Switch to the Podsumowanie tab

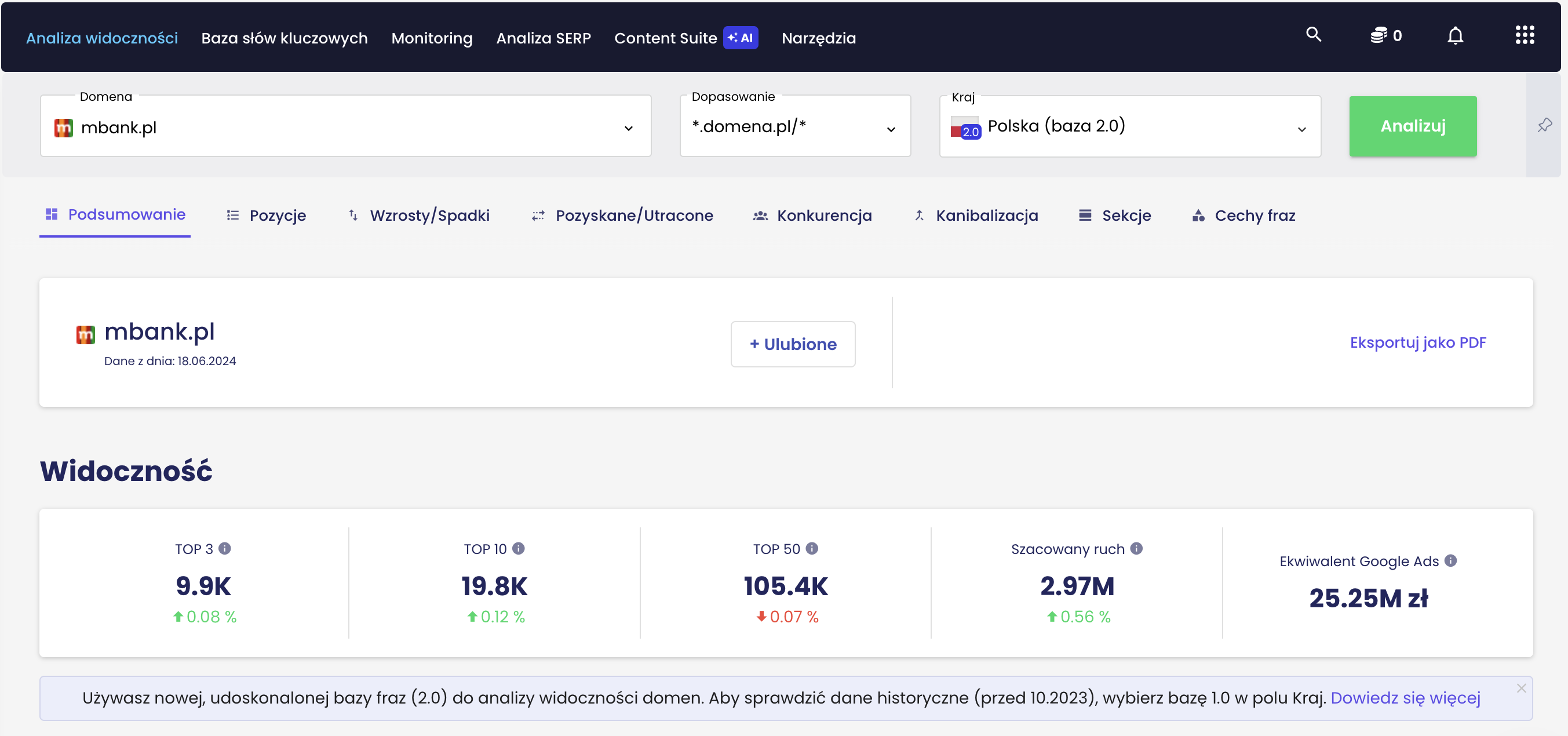point(115,216)
